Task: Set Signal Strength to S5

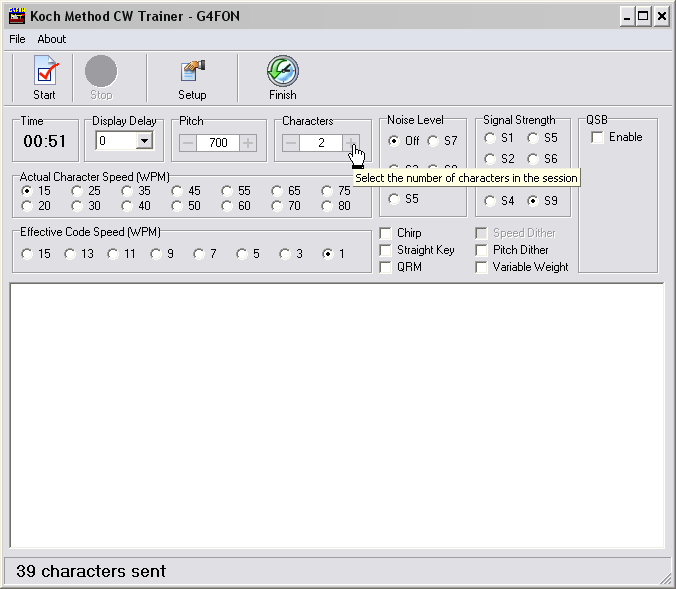Action: [533, 138]
